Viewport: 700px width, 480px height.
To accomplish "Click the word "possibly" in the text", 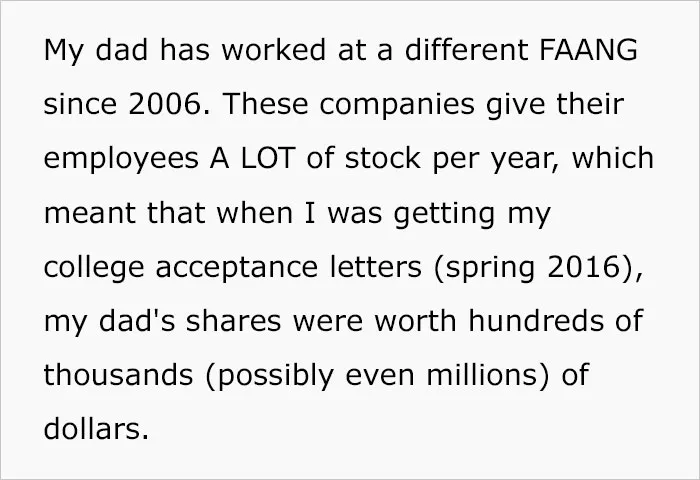I will tap(275, 377).
